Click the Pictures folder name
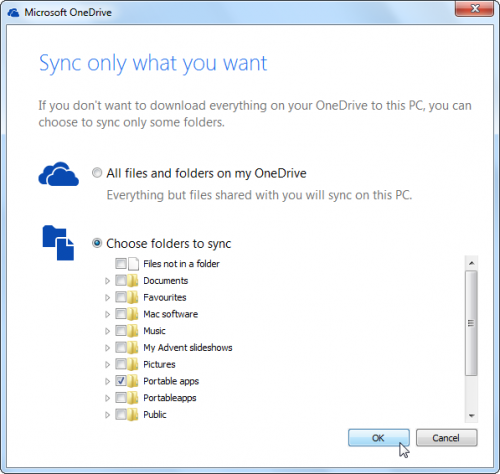Screen dimensions: 500x474 (x=159, y=364)
